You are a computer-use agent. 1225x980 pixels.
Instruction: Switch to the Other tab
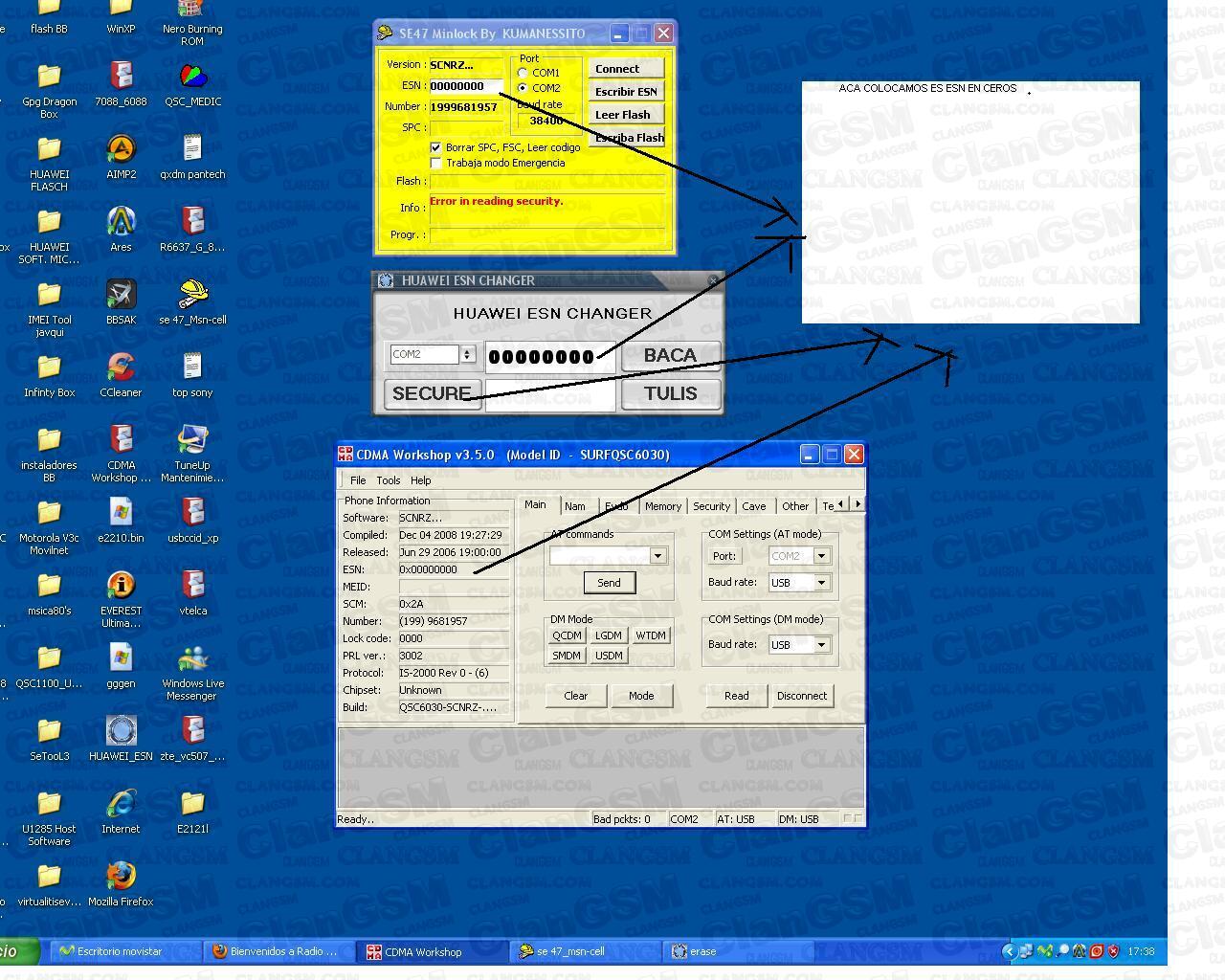795,506
